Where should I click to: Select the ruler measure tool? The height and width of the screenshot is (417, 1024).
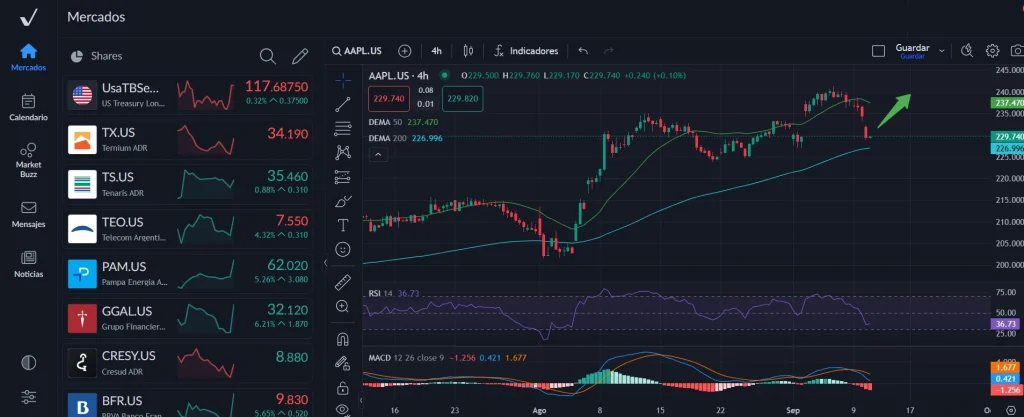[x=343, y=283]
